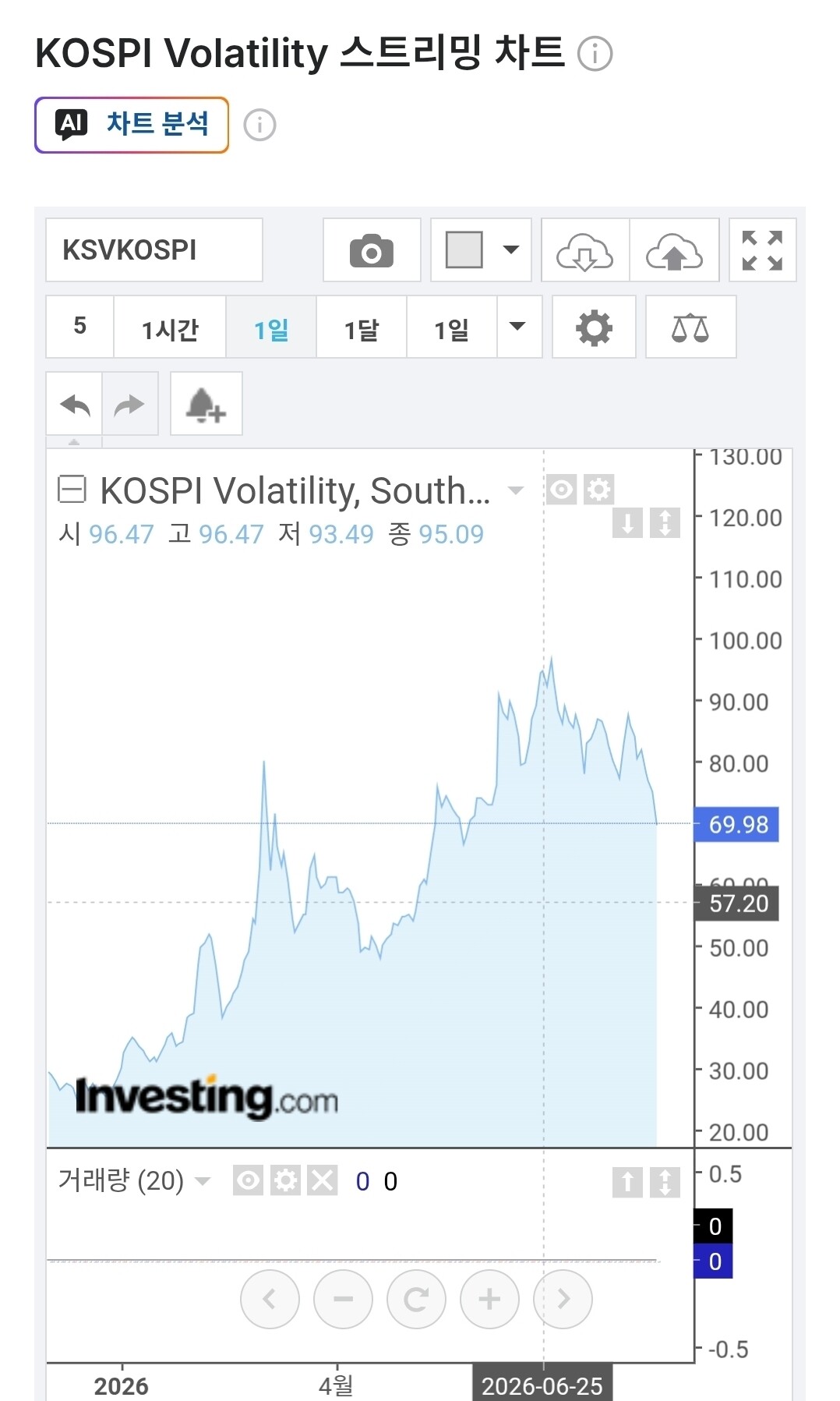Open compare symbols scale icon

(x=690, y=327)
